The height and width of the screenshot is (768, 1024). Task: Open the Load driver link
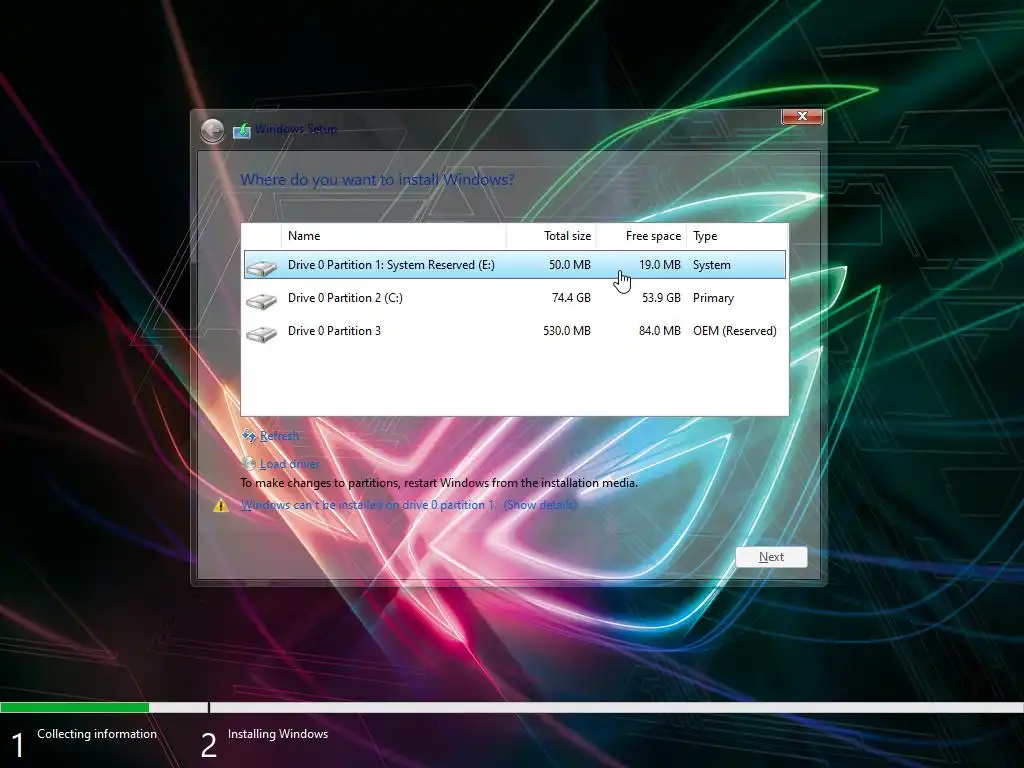(x=289, y=464)
